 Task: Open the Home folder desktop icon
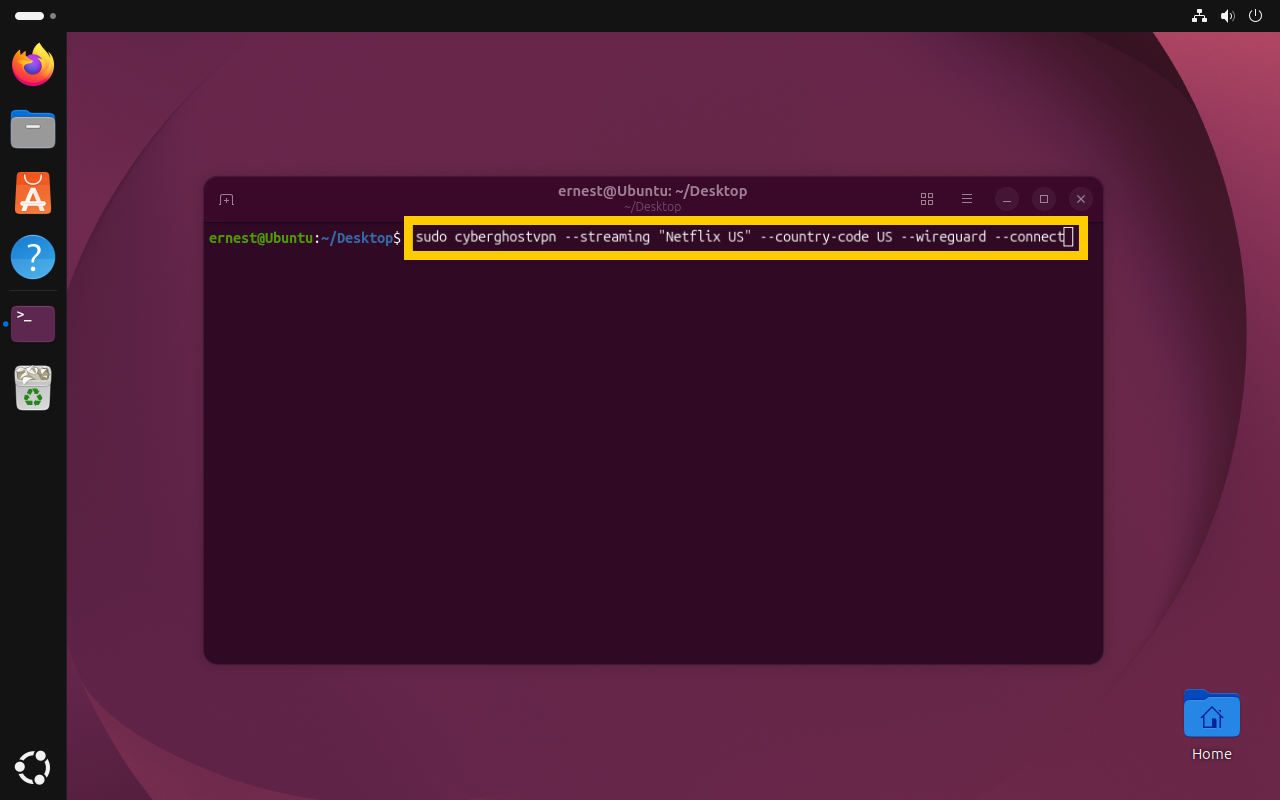click(x=1211, y=726)
